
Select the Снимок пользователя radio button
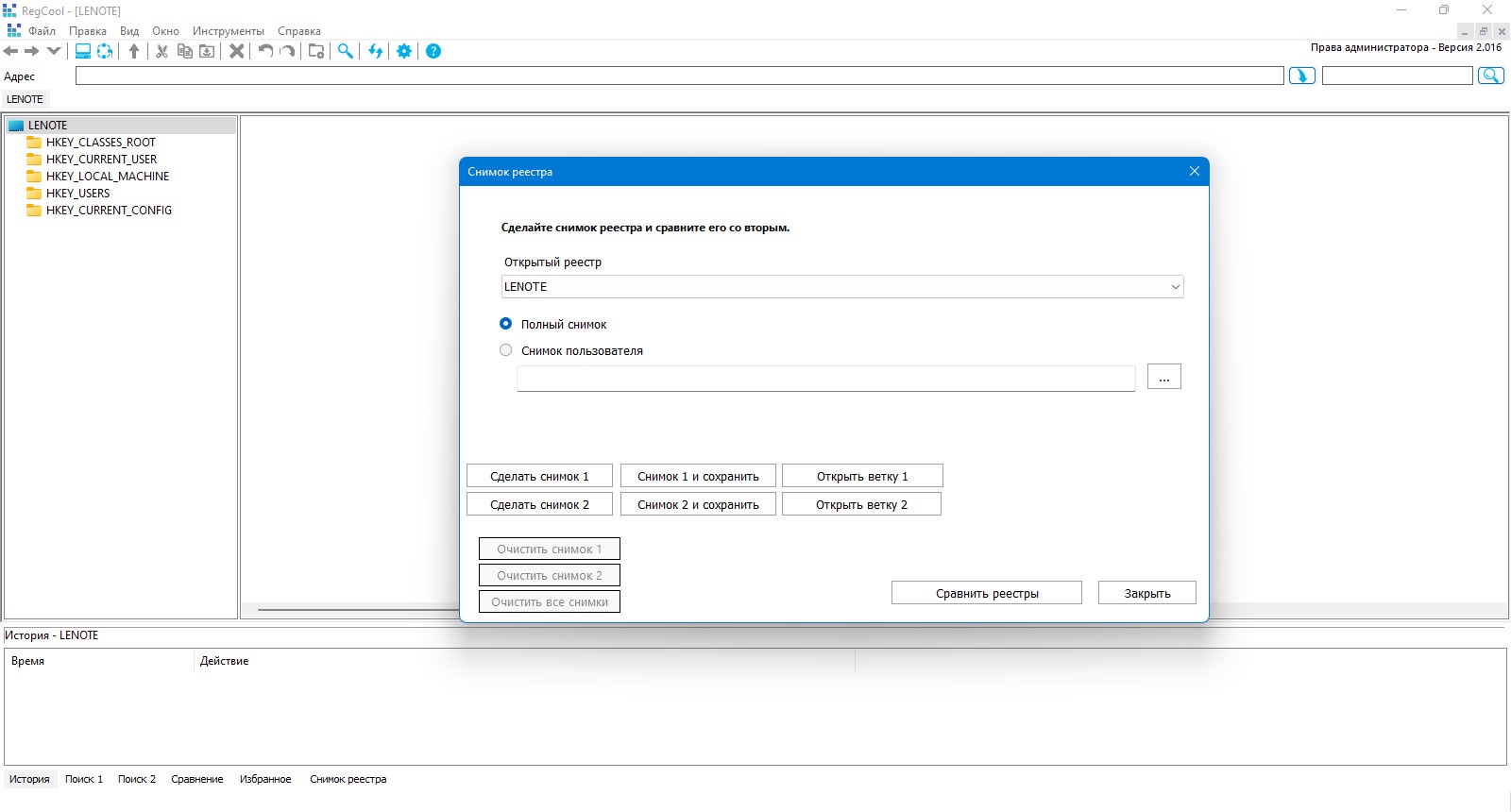(506, 350)
